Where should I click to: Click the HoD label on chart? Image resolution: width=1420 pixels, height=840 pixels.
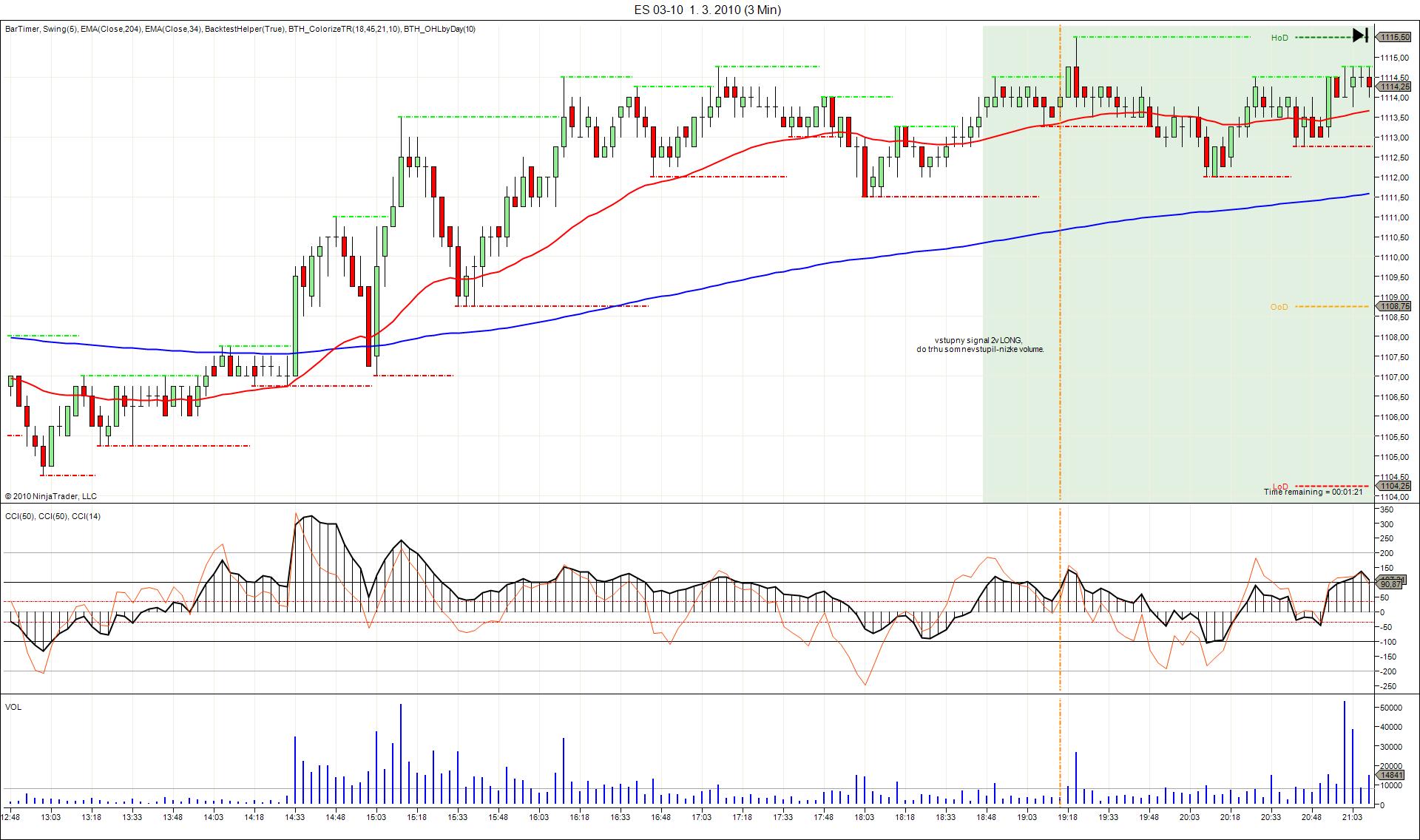[x=1279, y=38]
